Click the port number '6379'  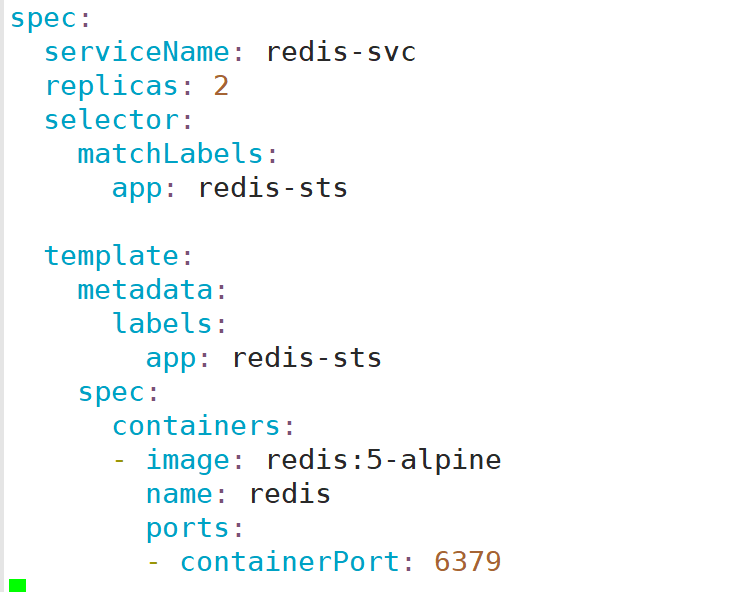click(x=468, y=562)
